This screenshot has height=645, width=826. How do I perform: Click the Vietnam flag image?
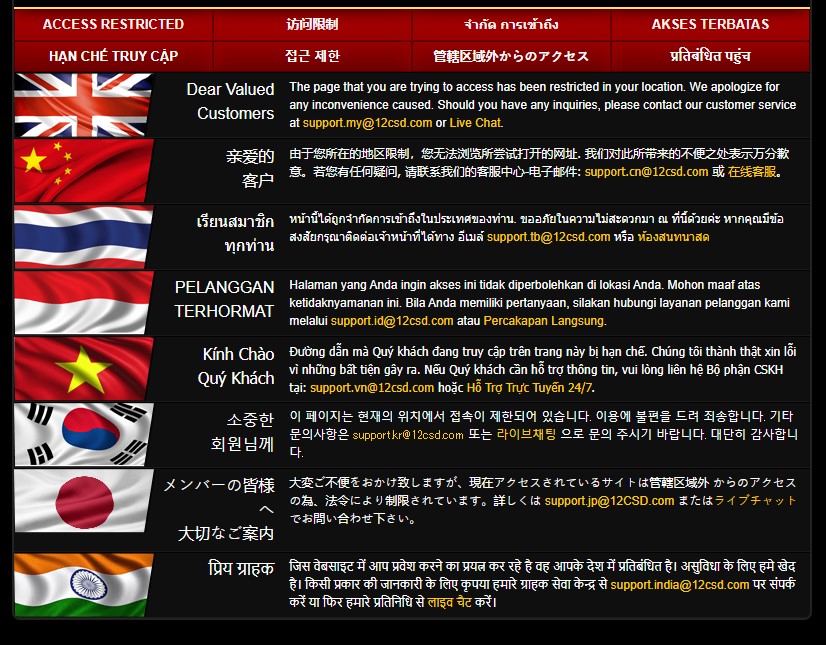point(82,368)
